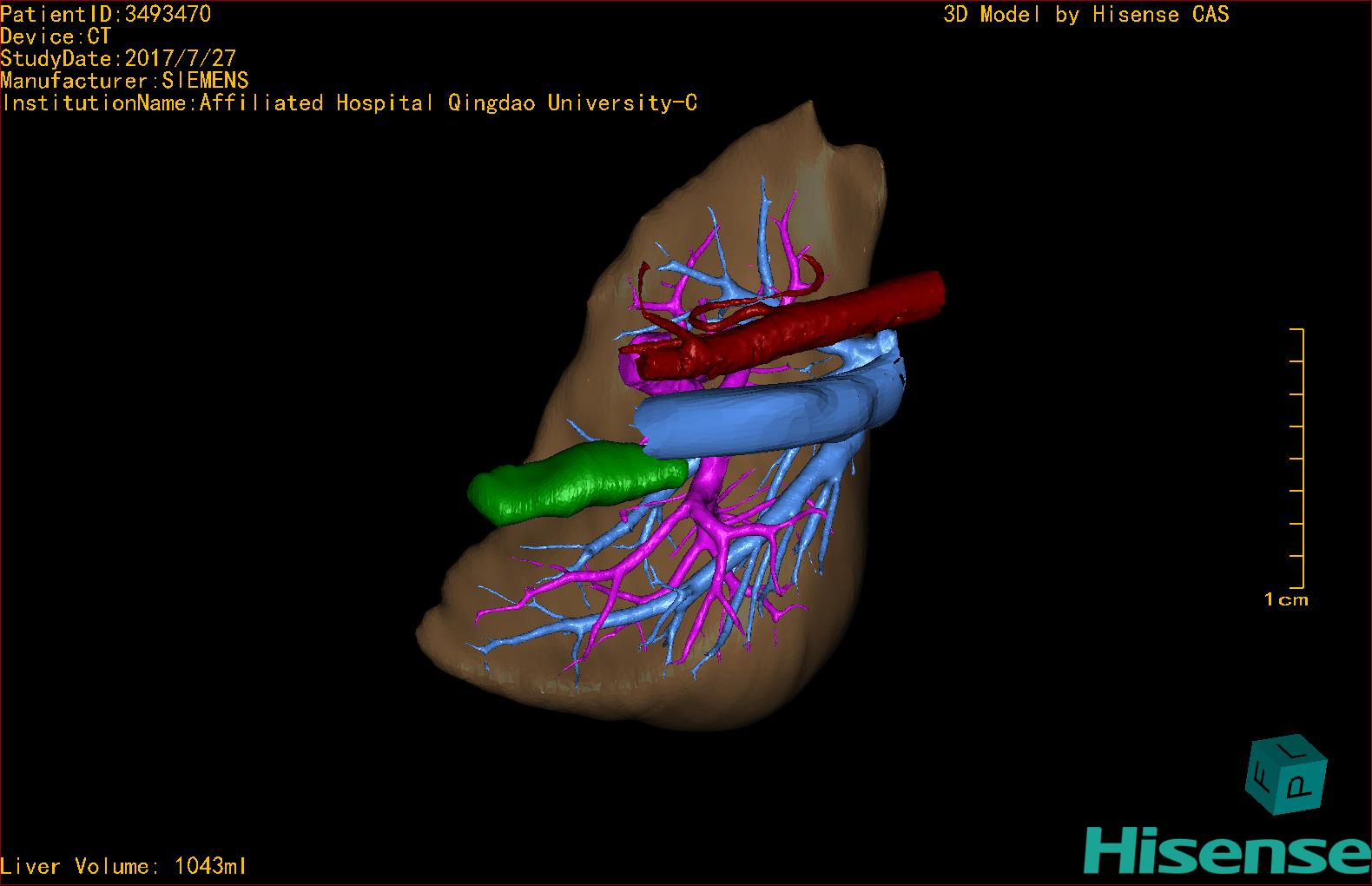Click the yellow scale ruler bar
The width and height of the screenshot is (1372, 886).
(1302, 459)
